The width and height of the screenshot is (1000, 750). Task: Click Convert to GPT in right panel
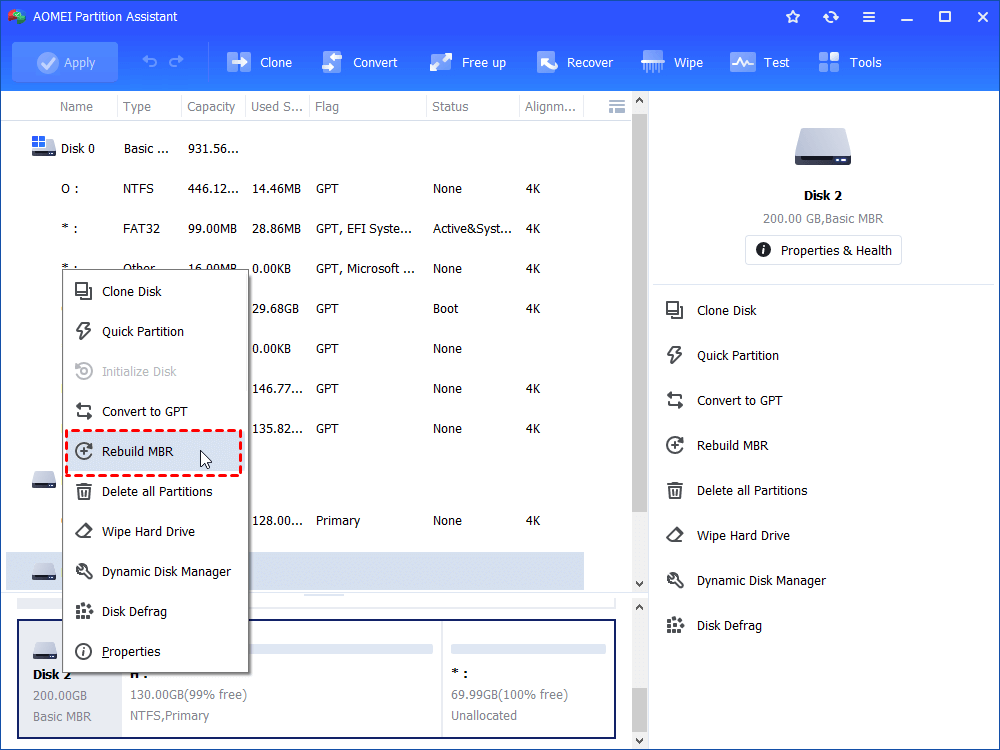pyautogui.click(x=724, y=401)
